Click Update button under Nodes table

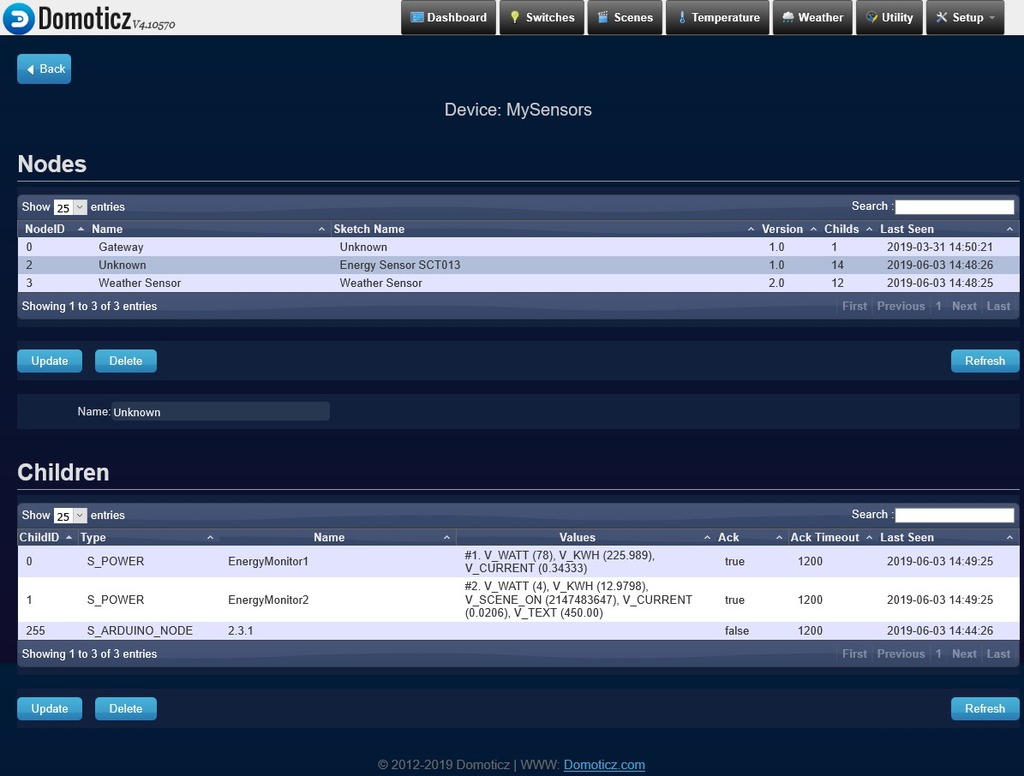(50, 361)
